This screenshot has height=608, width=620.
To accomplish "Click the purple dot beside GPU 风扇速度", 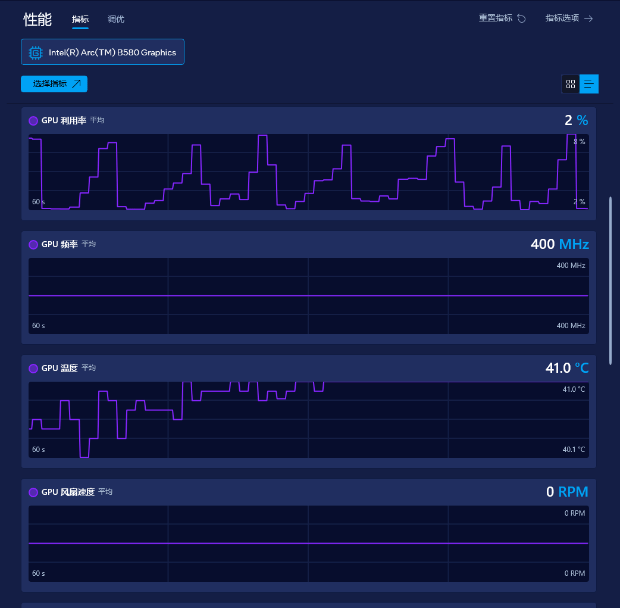I will point(33,493).
